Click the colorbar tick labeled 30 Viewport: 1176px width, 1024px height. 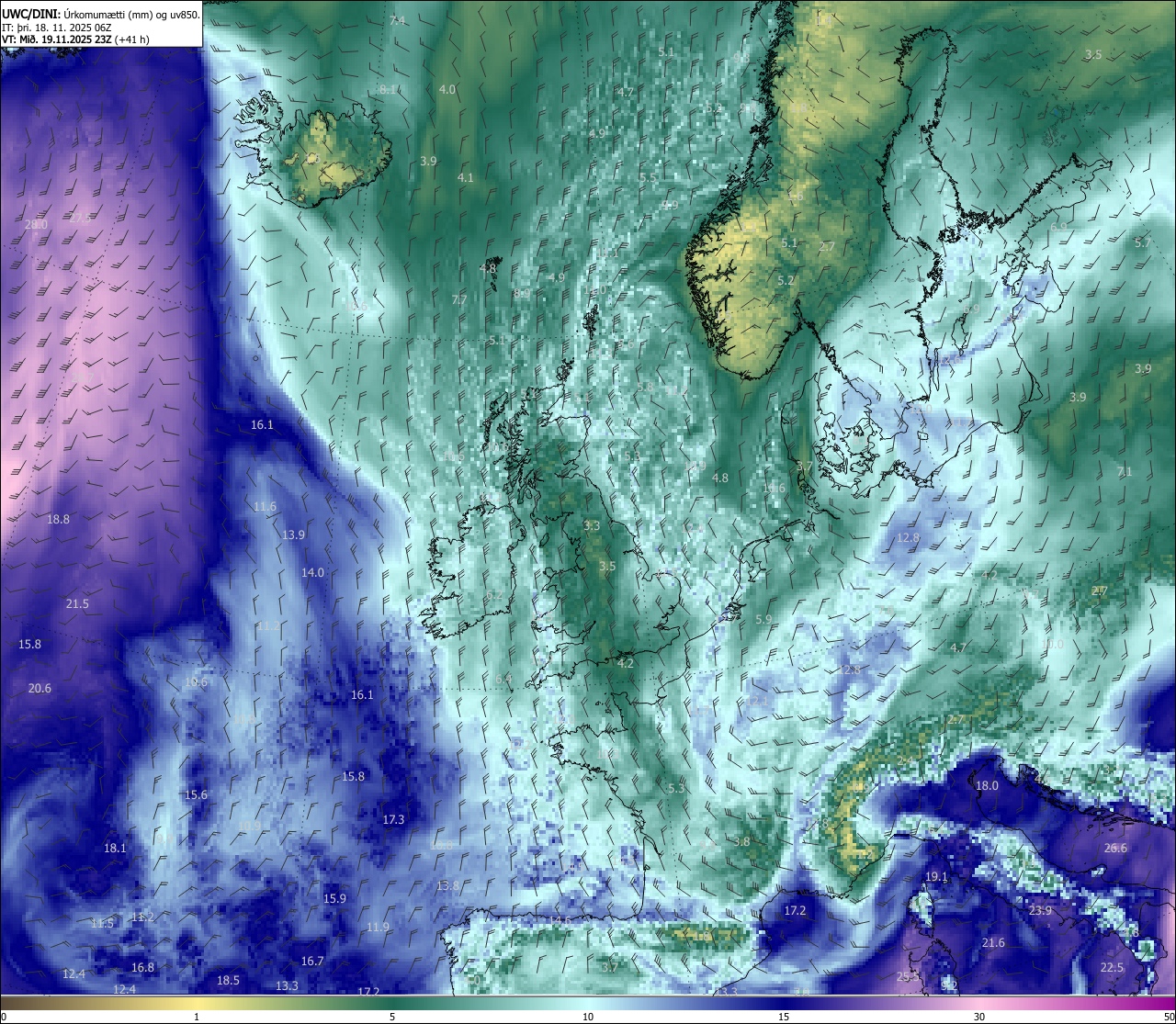point(979,1017)
